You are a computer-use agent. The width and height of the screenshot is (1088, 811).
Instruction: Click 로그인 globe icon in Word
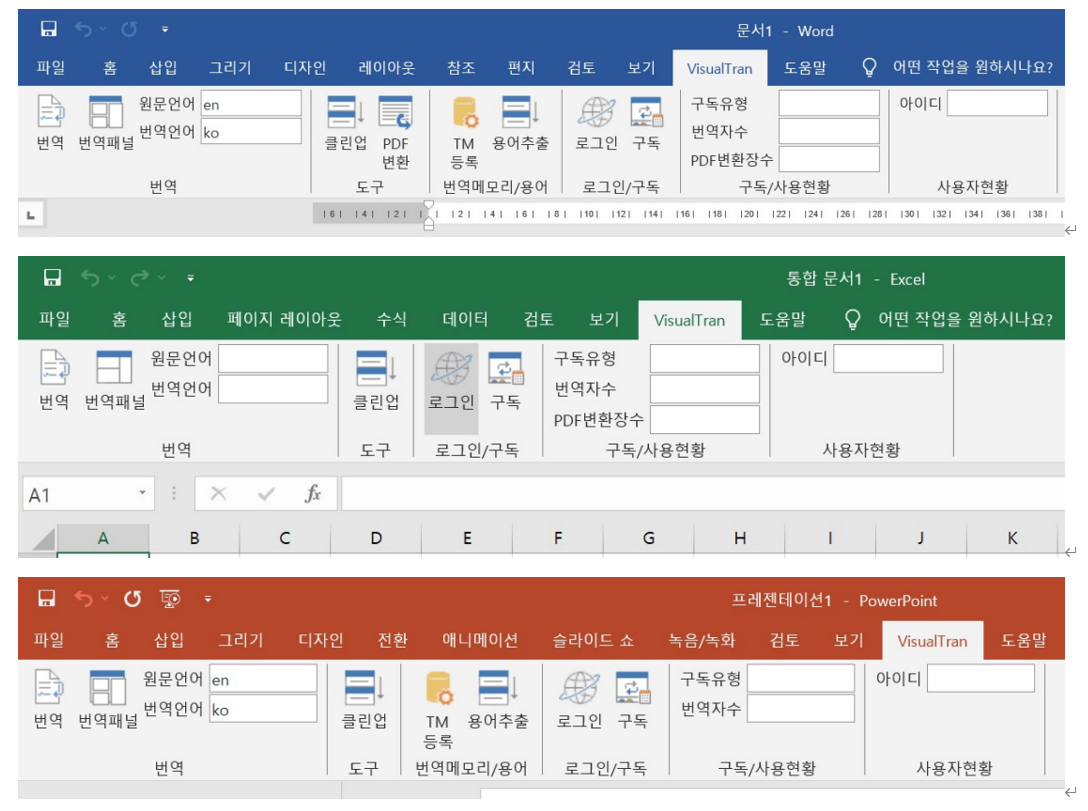(597, 123)
